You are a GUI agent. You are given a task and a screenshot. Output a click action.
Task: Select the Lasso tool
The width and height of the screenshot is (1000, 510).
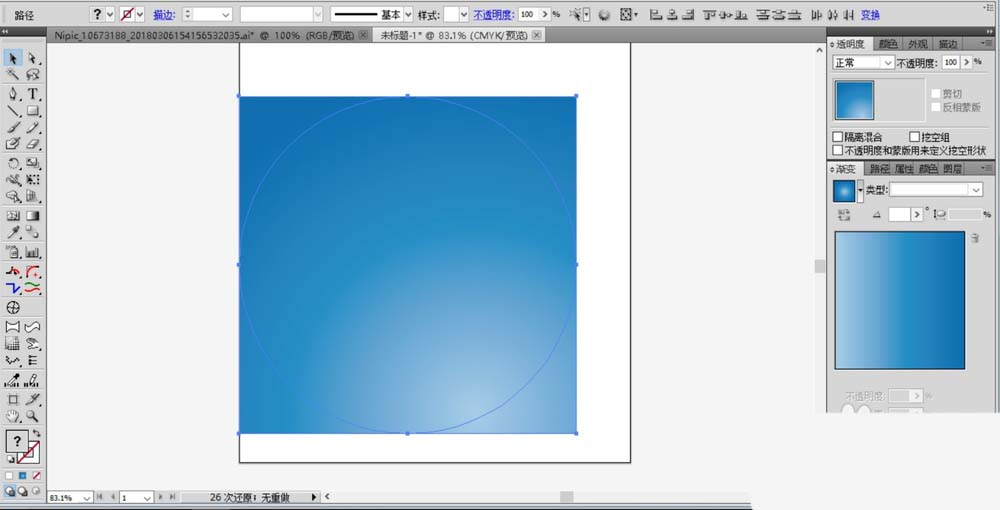pyautogui.click(x=33, y=75)
